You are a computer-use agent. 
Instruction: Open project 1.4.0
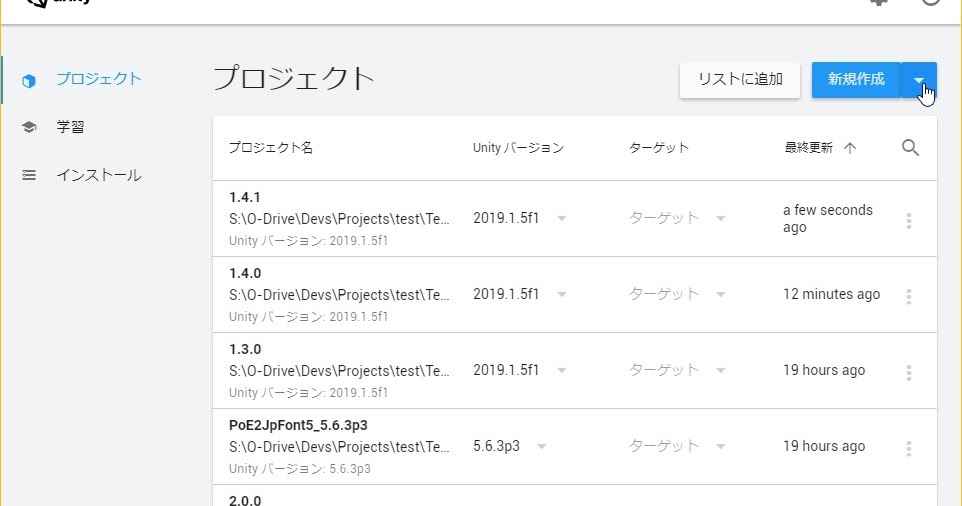[575, 295]
